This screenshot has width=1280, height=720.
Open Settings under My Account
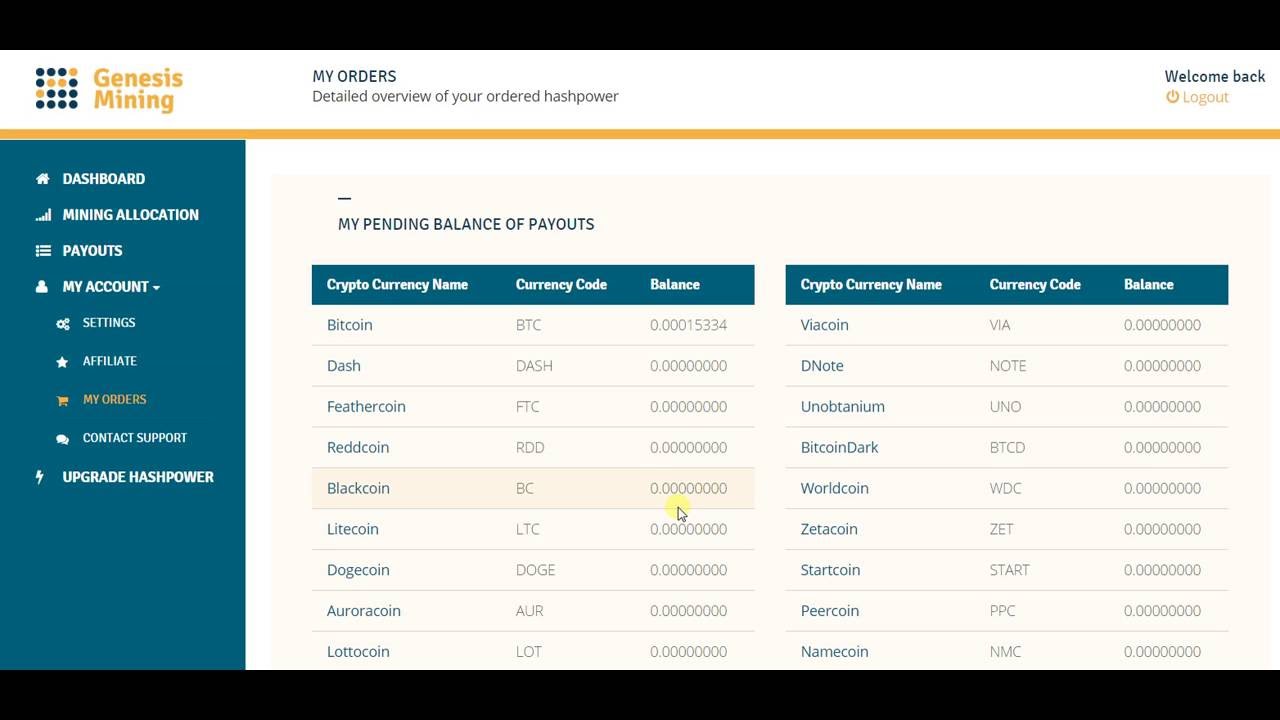coord(109,323)
